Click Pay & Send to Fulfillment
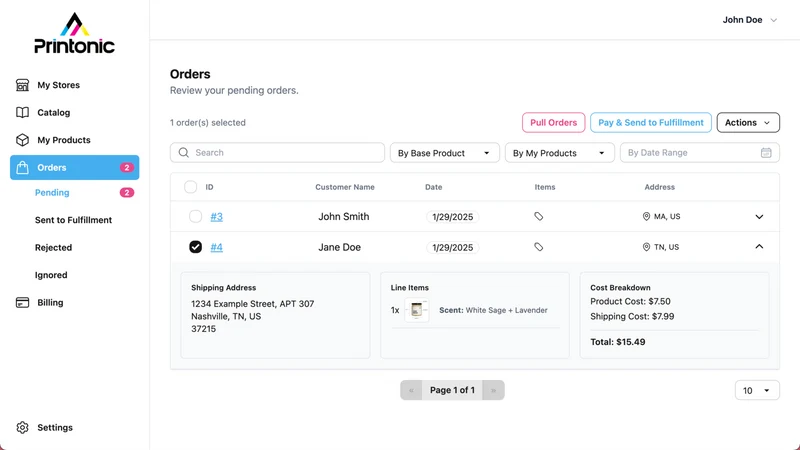This screenshot has height=450, width=800. 651,122
